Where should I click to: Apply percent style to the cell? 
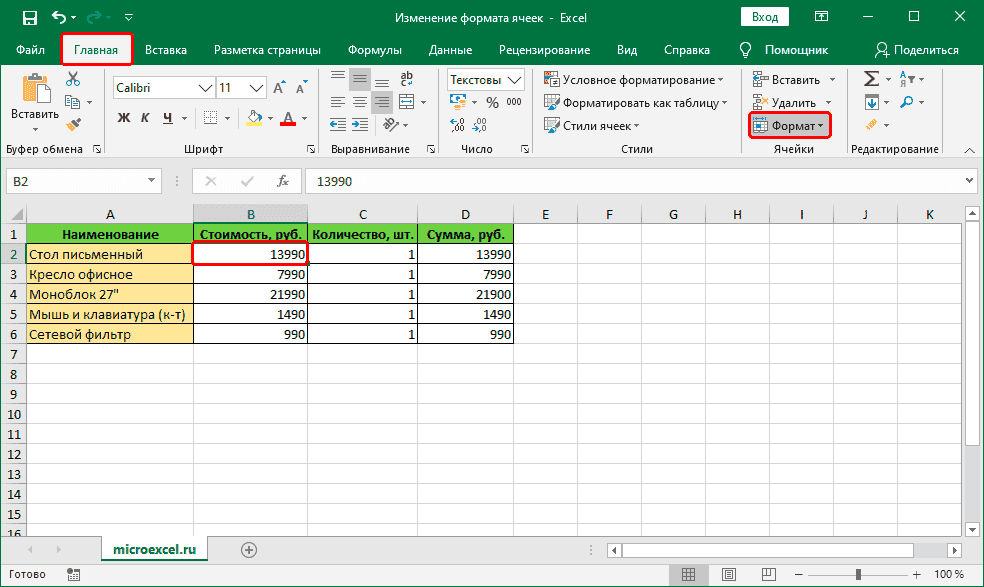tap(491, 103)
